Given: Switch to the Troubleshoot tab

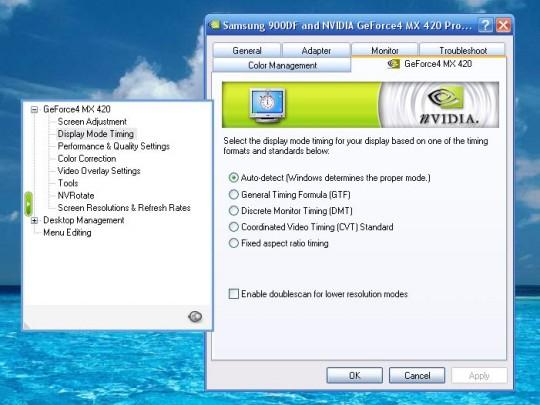Looking at the screenshot, I should pos(463,50).
